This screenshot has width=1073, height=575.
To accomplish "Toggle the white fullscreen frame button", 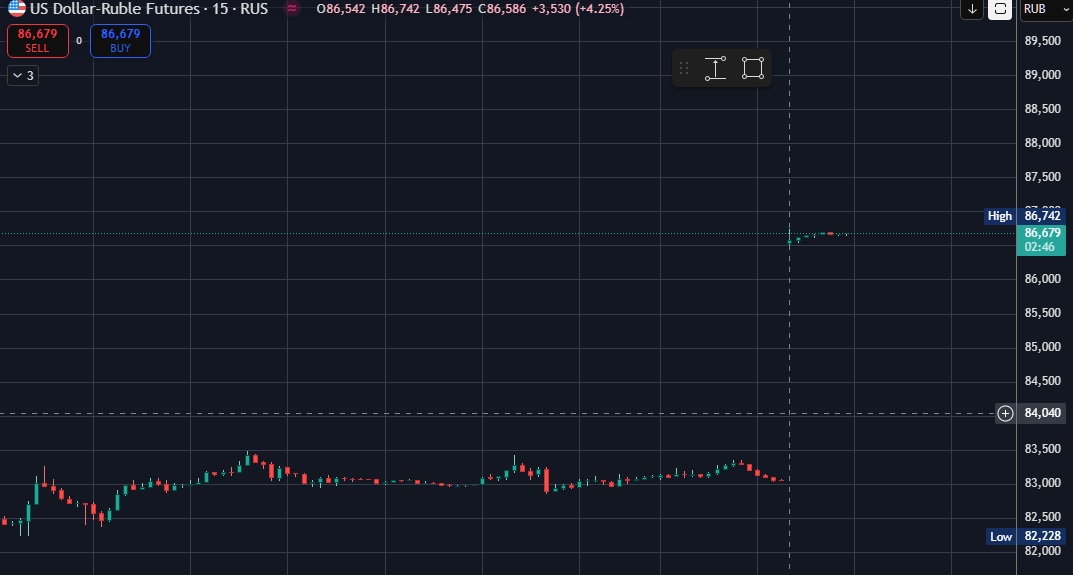I will point(999,9).
